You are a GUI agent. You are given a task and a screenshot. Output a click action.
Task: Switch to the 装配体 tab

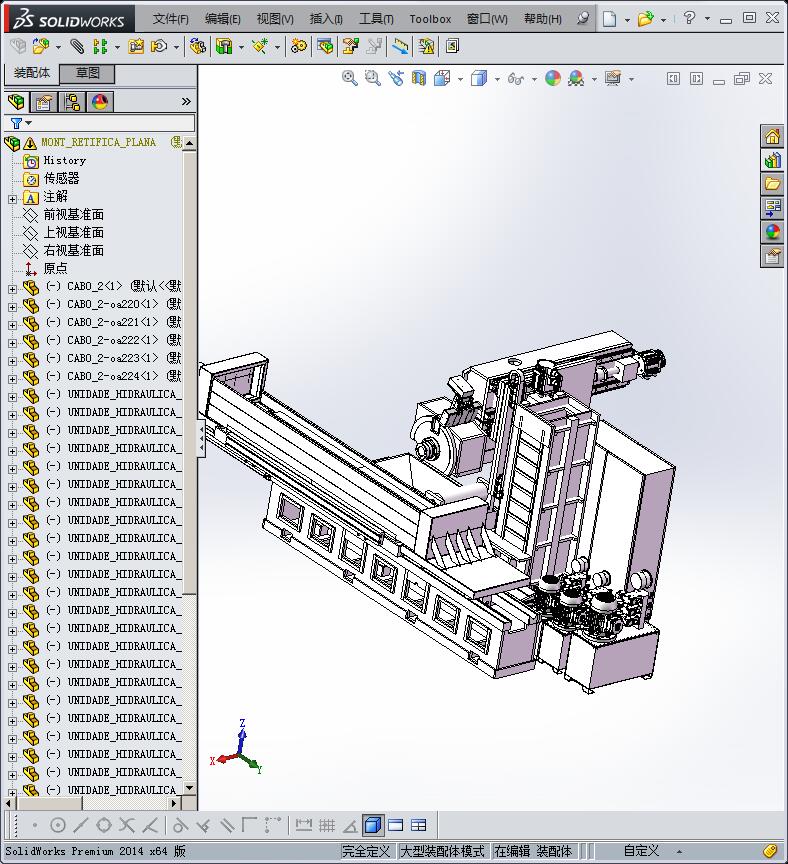[31, 73]
